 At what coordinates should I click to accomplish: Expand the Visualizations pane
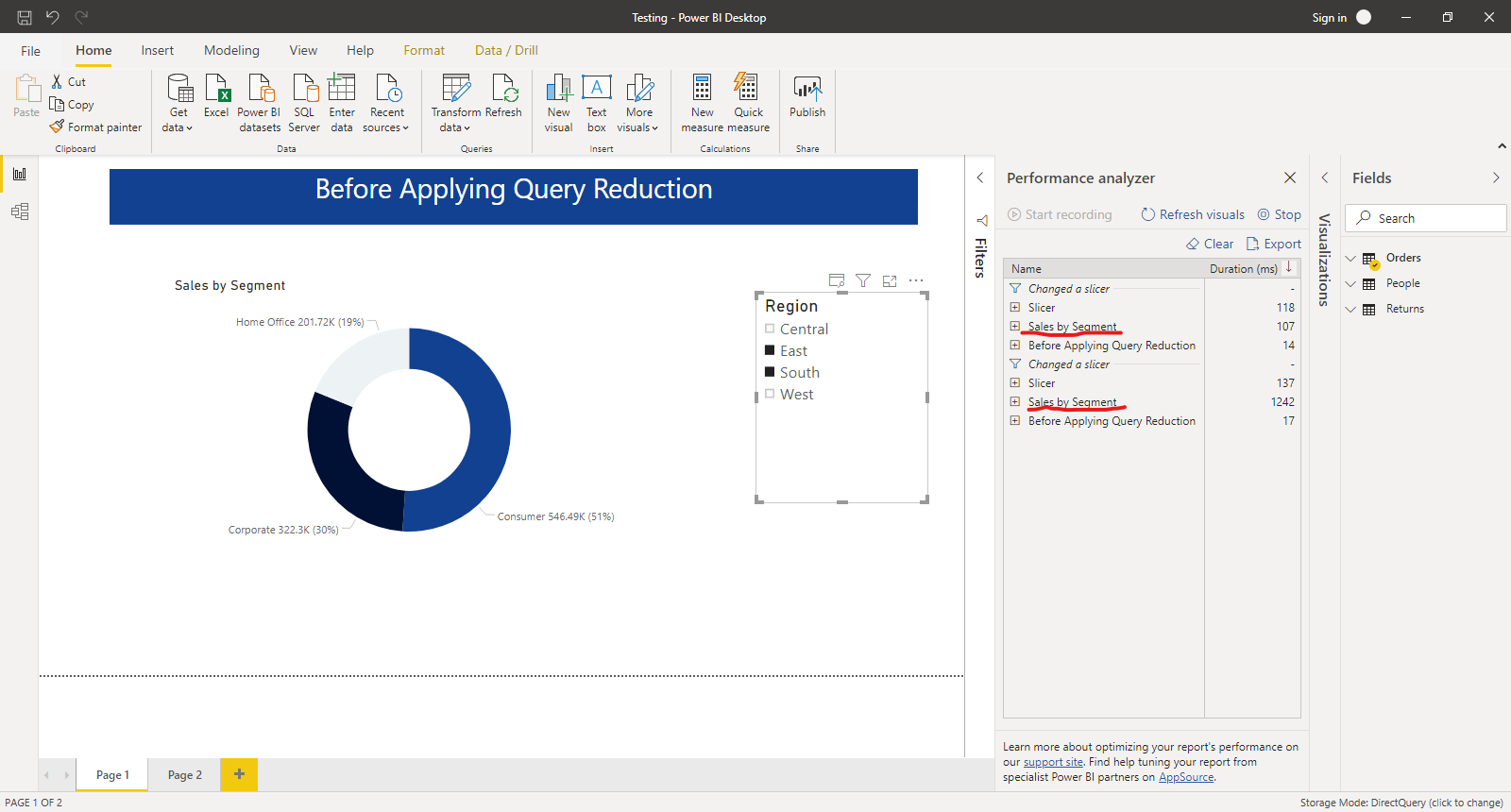(1324, 178)
